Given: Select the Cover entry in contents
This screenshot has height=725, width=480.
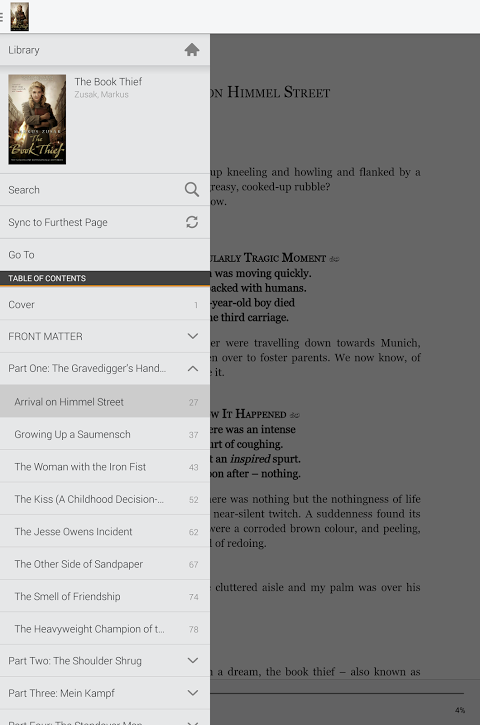Looking at the screenshot, I should (x=105, y=304).
